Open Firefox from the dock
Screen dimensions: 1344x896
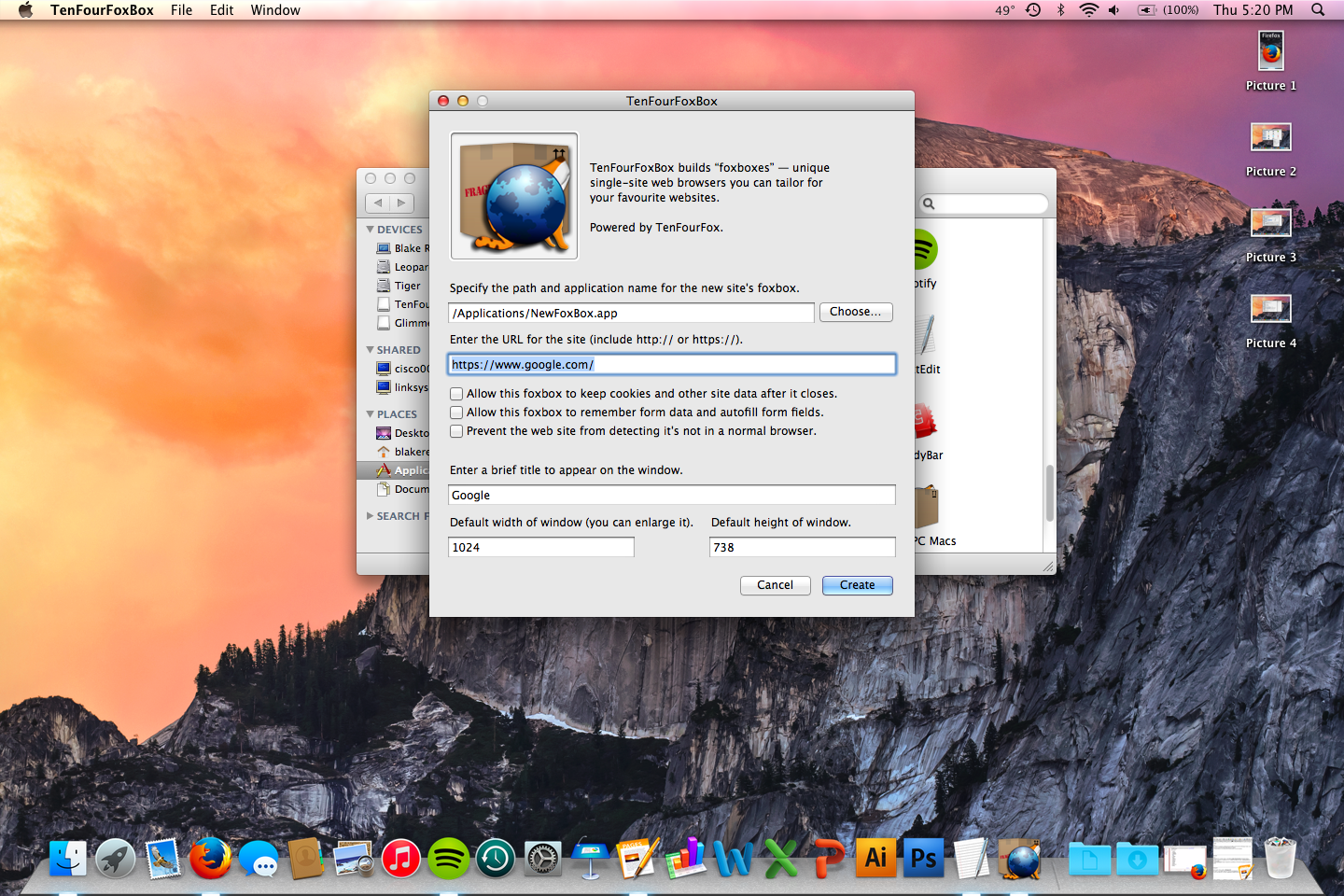[x=211, y=858]
